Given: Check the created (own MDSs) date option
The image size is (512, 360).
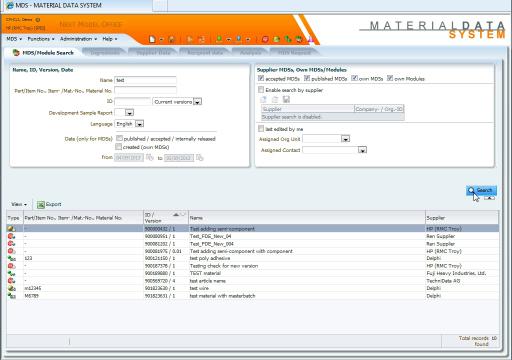Looking at the screenshot, I should pyautogui.click(x=119, y=147).
